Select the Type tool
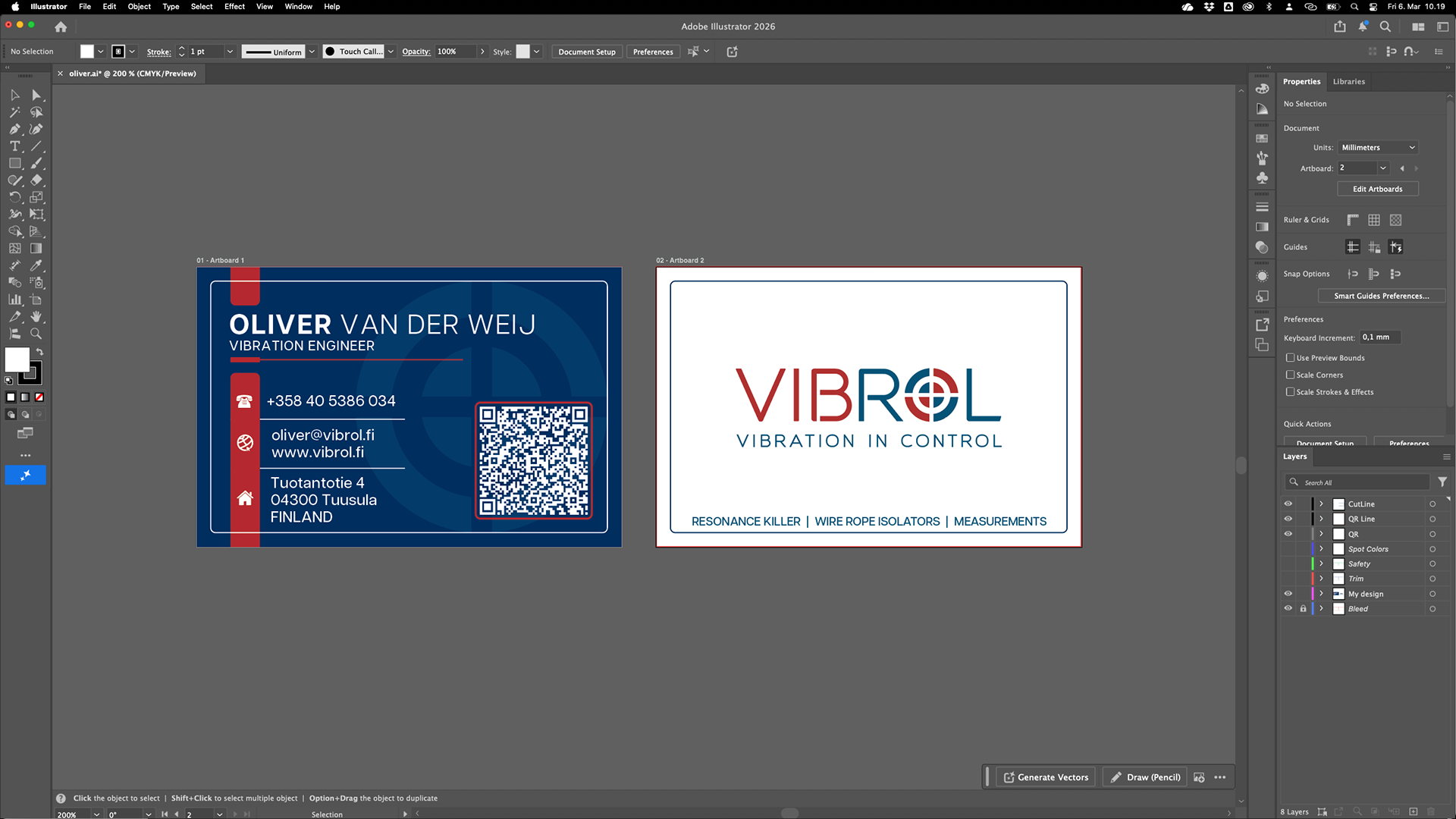 14,146
